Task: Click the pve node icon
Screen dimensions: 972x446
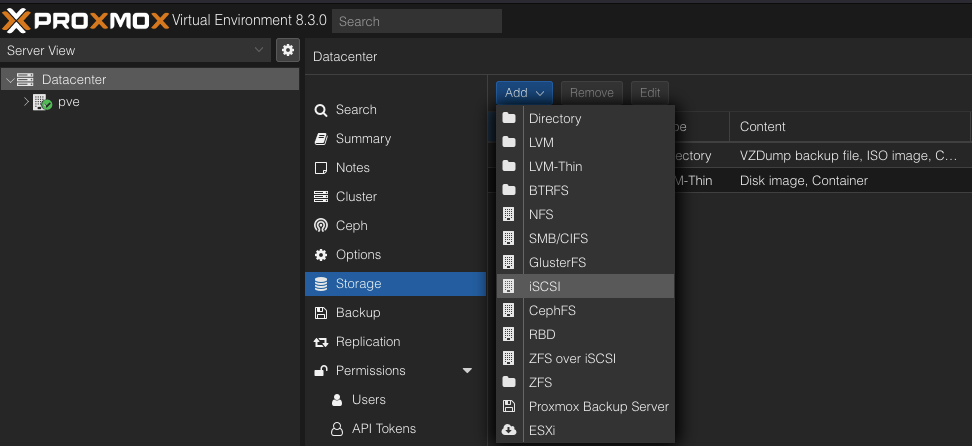Action: point(42,102)
